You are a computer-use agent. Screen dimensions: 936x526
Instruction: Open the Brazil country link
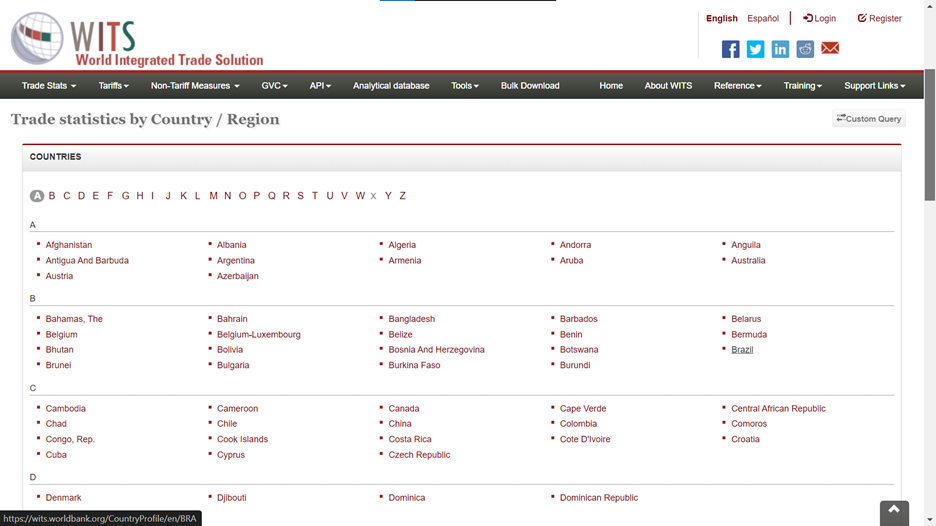742,350
